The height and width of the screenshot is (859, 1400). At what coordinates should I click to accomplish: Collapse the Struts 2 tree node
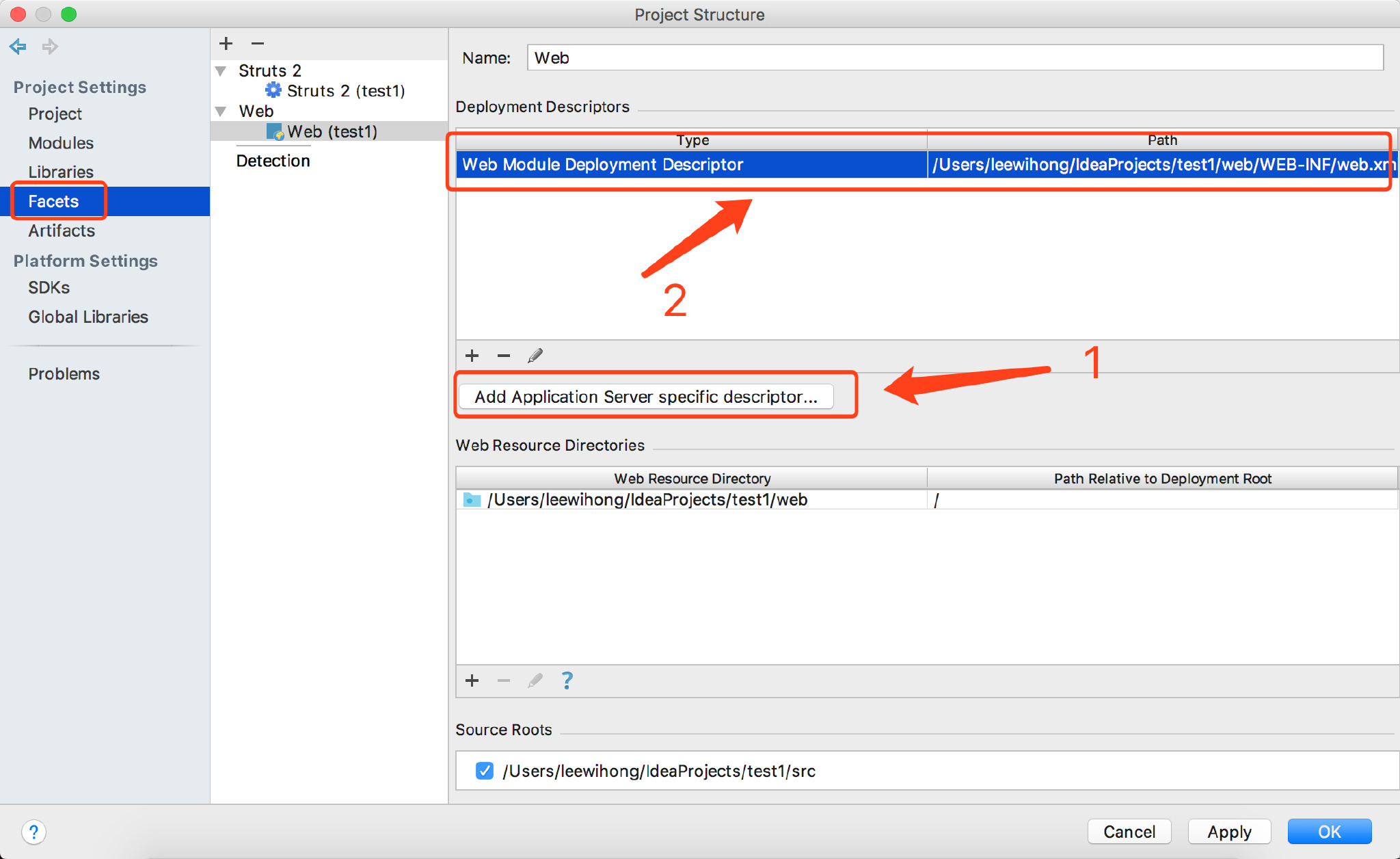point(221,71)
